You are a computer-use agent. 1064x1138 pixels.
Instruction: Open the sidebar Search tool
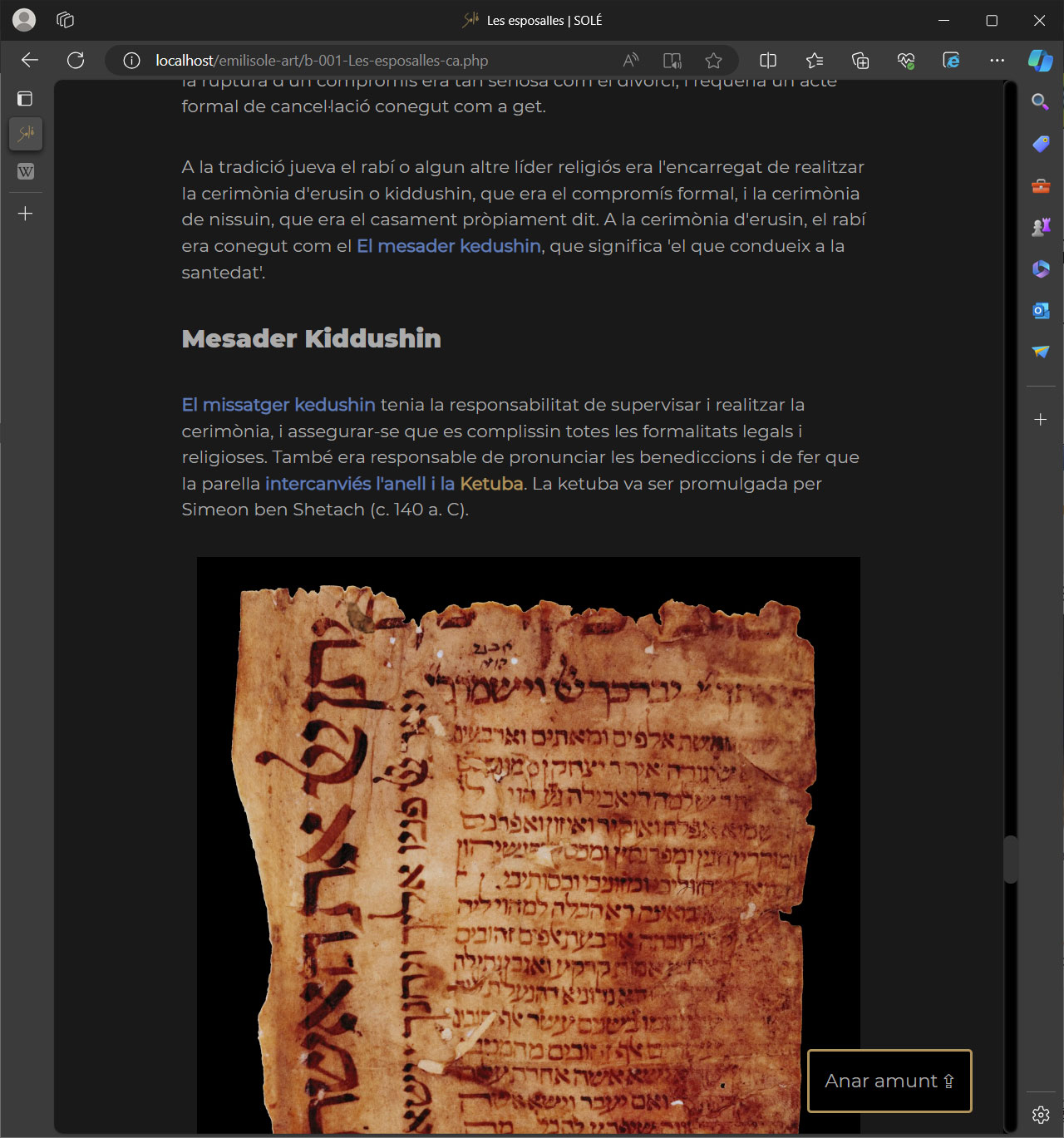1040,101
